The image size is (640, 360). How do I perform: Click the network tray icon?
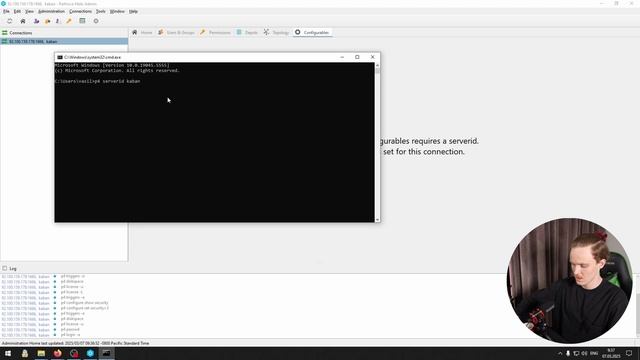point(576,353)
